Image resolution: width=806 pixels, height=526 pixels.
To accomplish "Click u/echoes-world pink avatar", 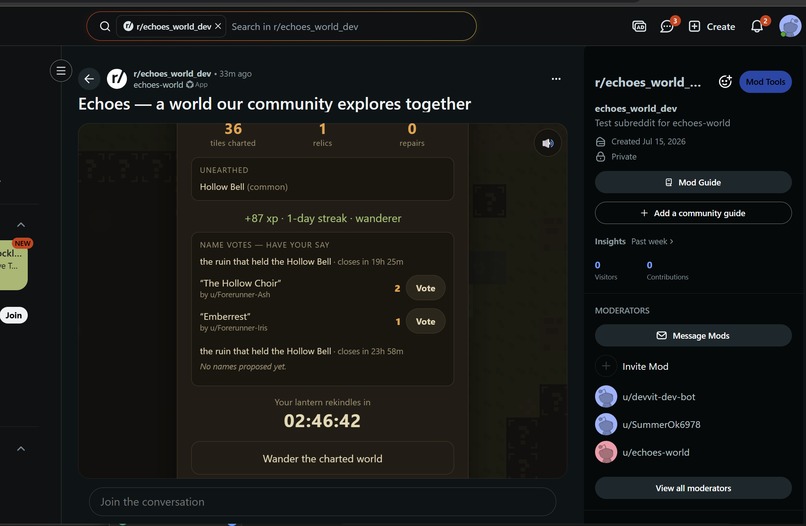I will pos(606,452).
